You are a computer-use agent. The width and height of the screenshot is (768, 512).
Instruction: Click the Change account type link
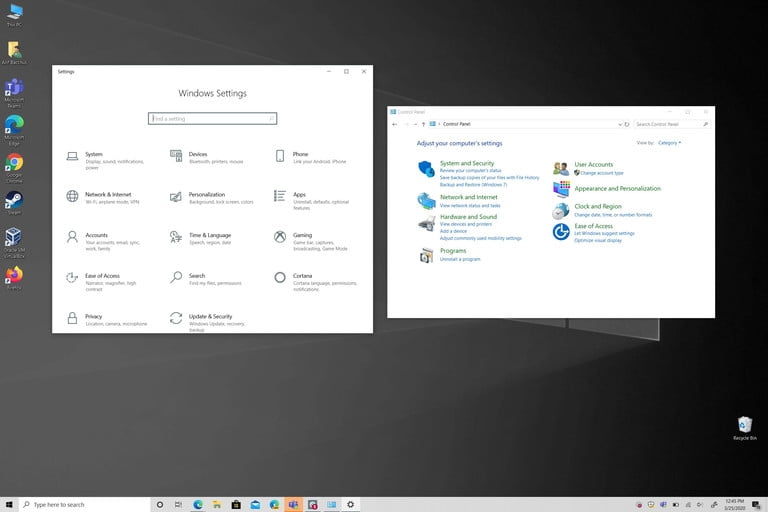(601, 173)
